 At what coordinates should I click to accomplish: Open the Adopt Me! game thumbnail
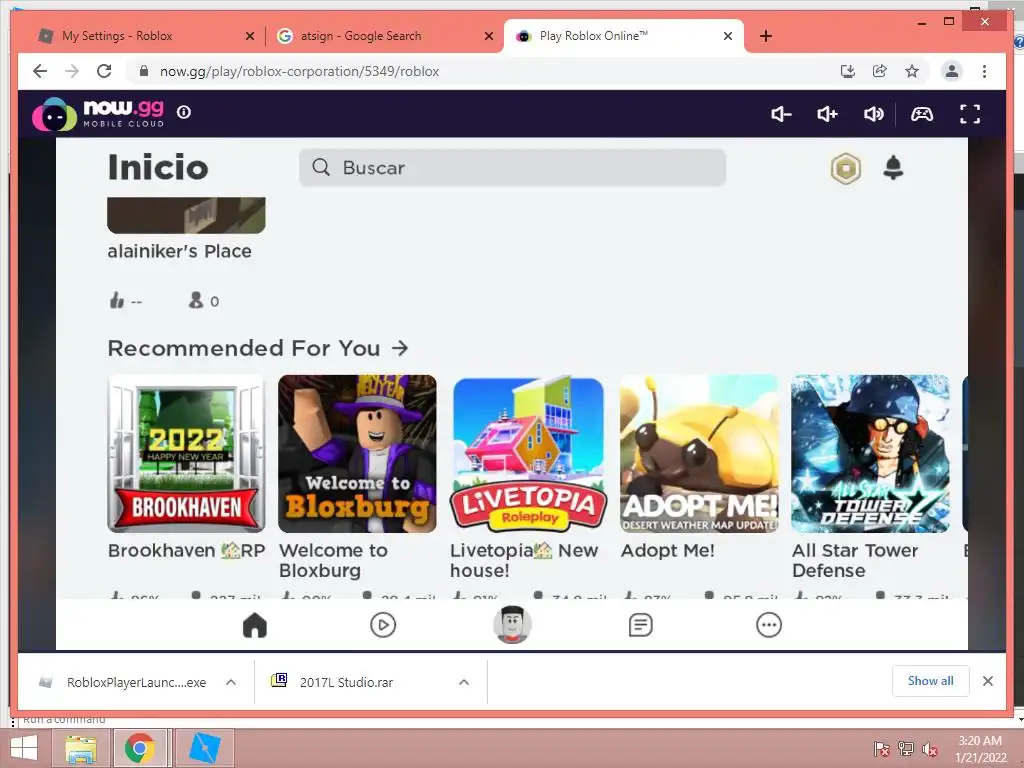point(699,453)
